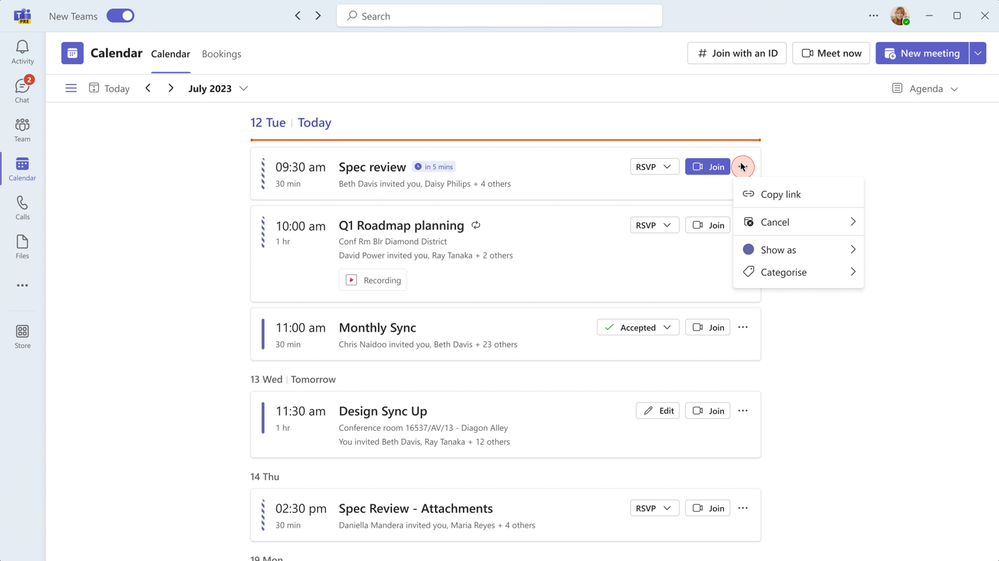Click the hamburger menu beside Today

point(71,89)
